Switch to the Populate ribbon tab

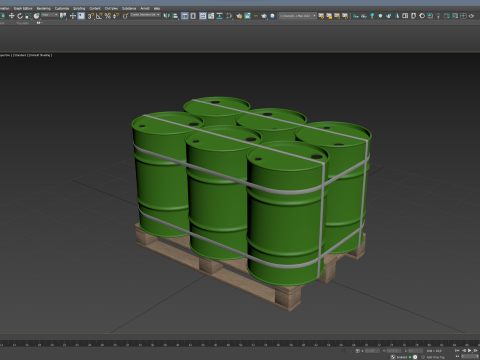(x=23, y=23)
